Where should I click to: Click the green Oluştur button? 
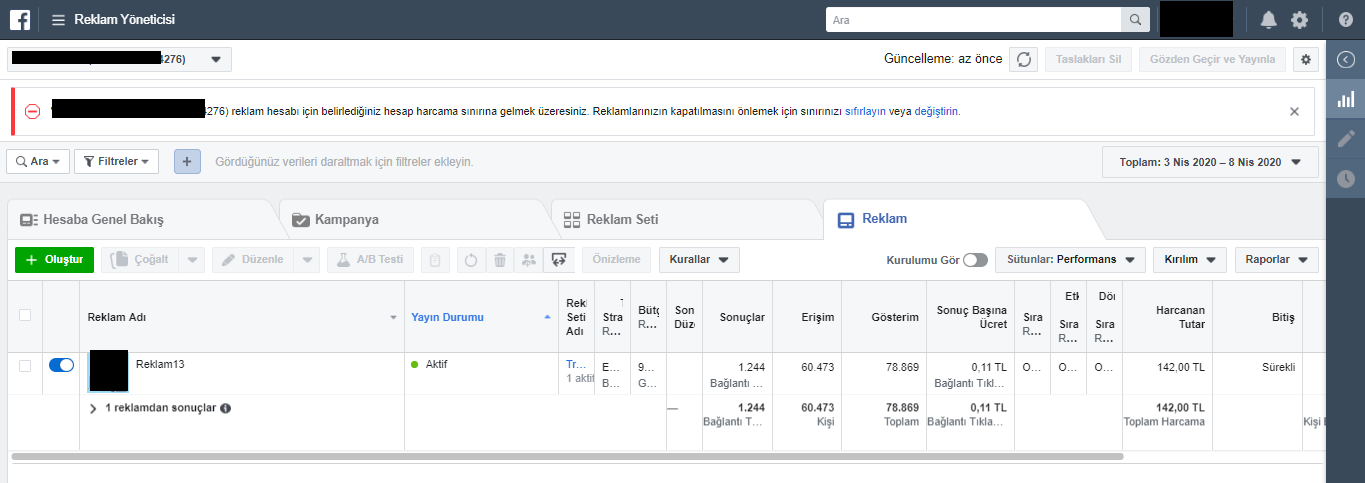pos(54,260)
